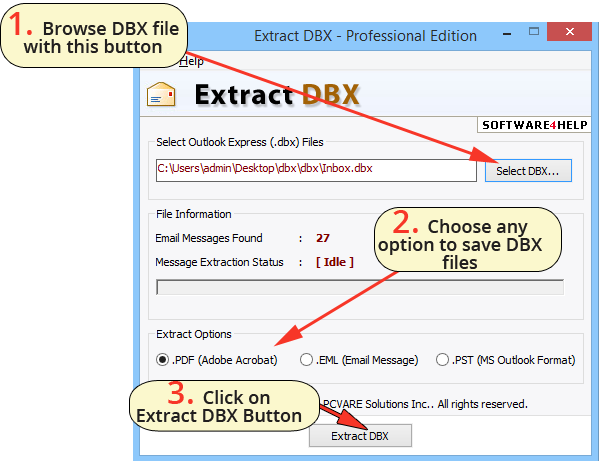Click the Software4Help logo badge
This screenshot has height=461, width=599.
click(534, 125)
